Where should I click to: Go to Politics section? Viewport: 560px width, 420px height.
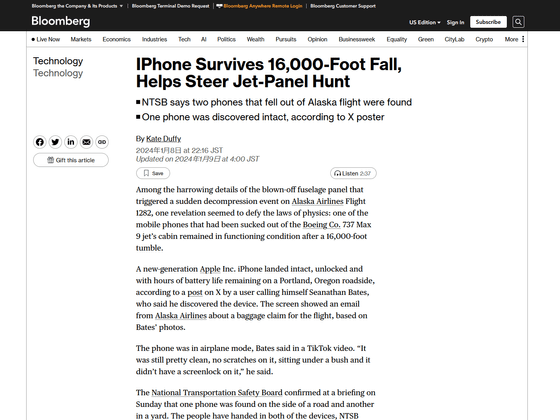(x=226, y=39)
